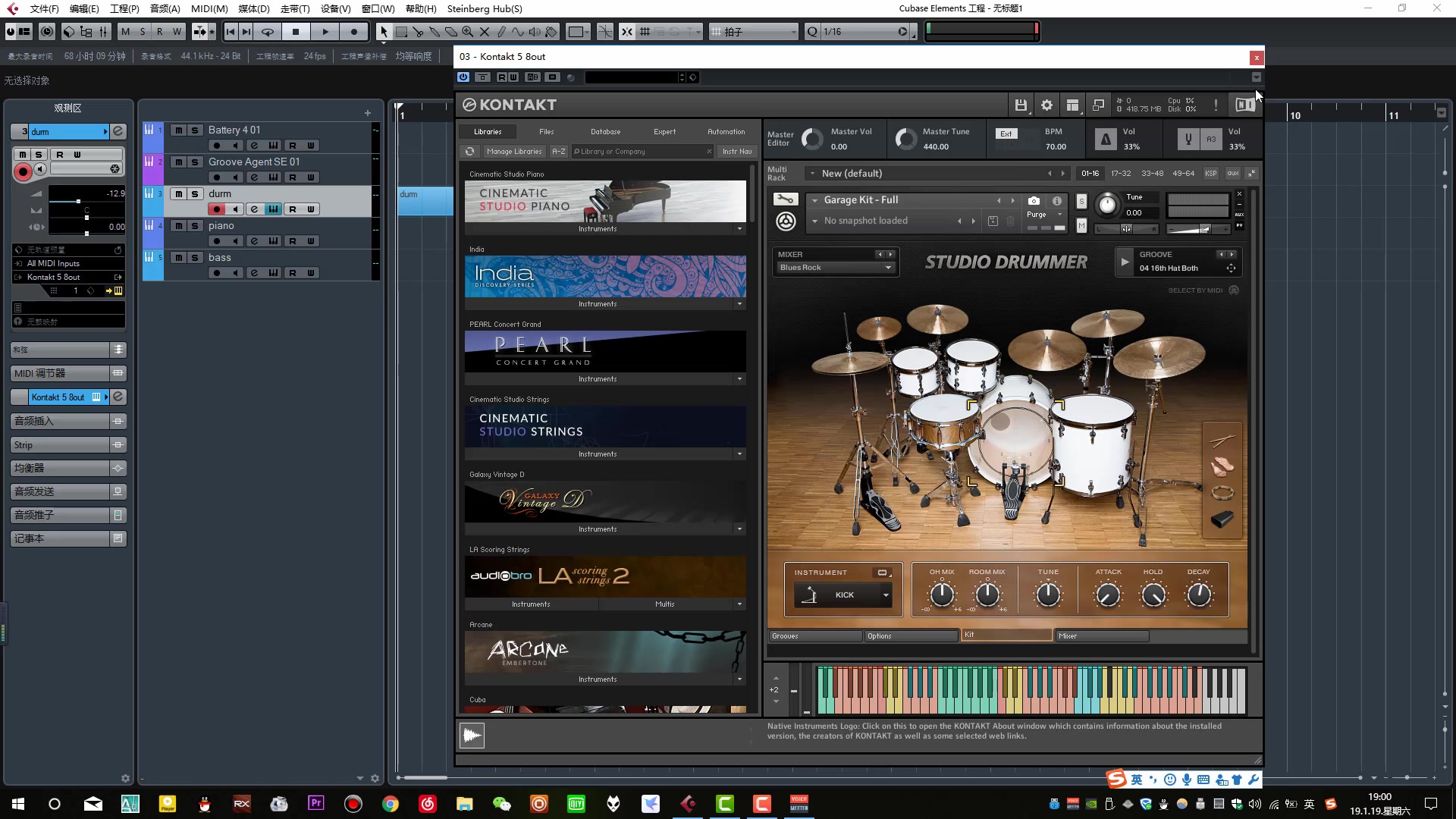Click the Kontakt minimize view icon
The height and width of the screenshot is (819, 1456).
point(1098,105)
